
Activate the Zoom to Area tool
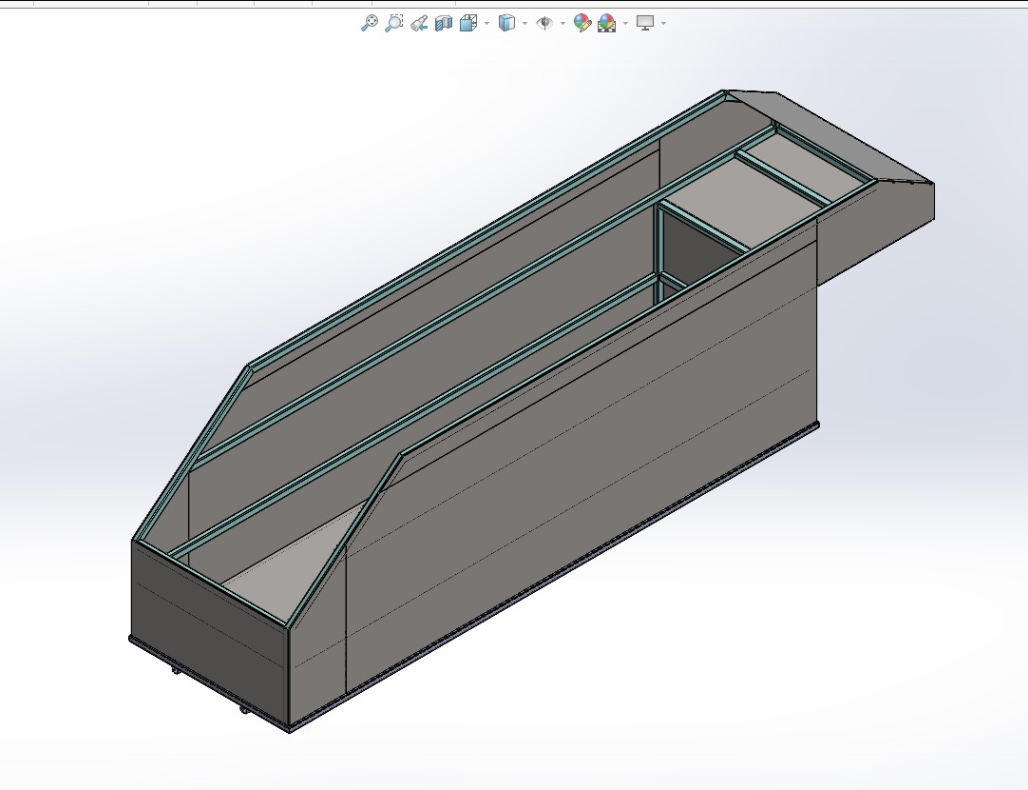(x=394, y=23)
